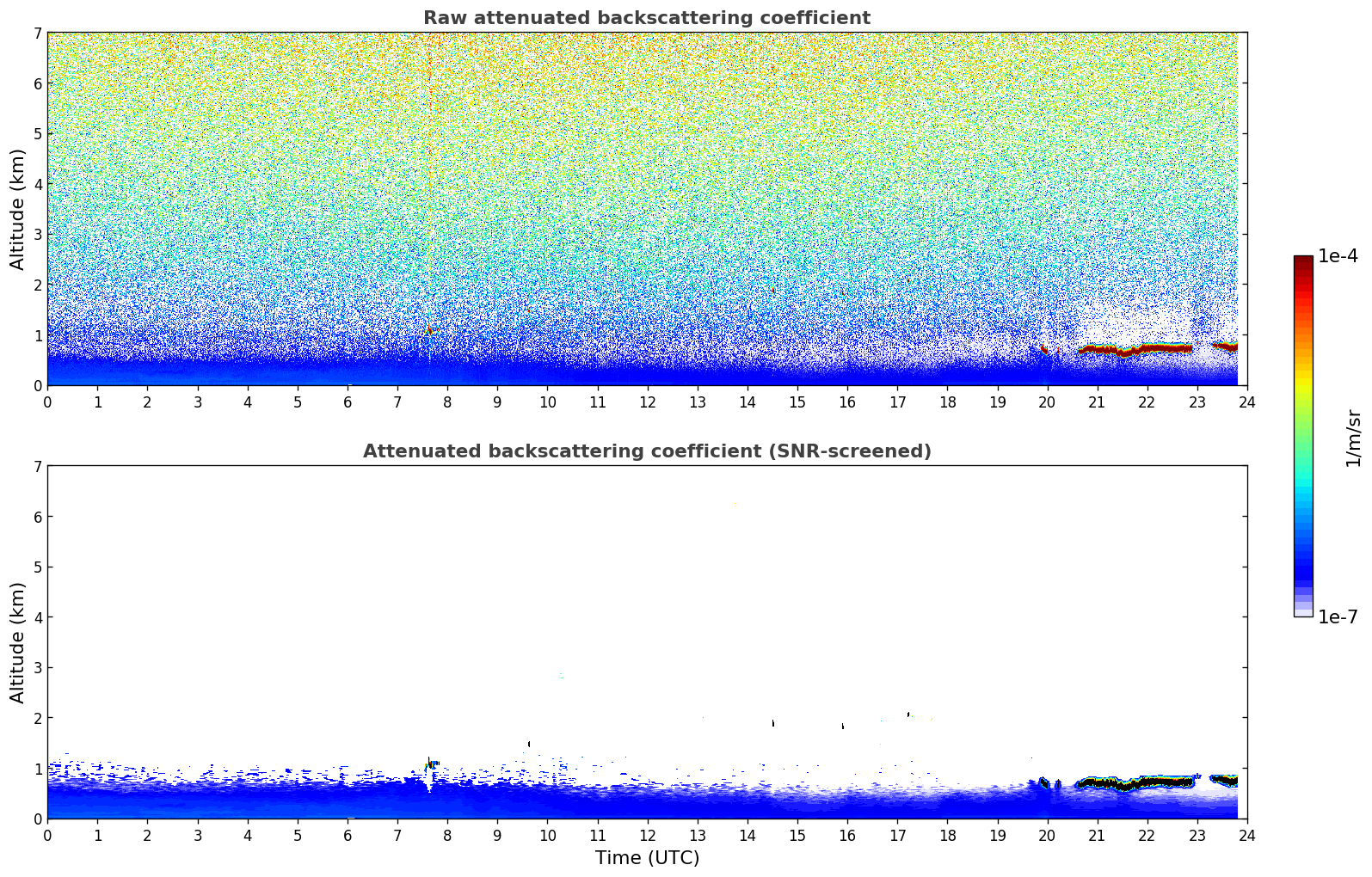Click the black-outlined cloud layer near 22 UTC in bottom plot
This screenshot has height=877, width=1372.
click(1135, 782)
